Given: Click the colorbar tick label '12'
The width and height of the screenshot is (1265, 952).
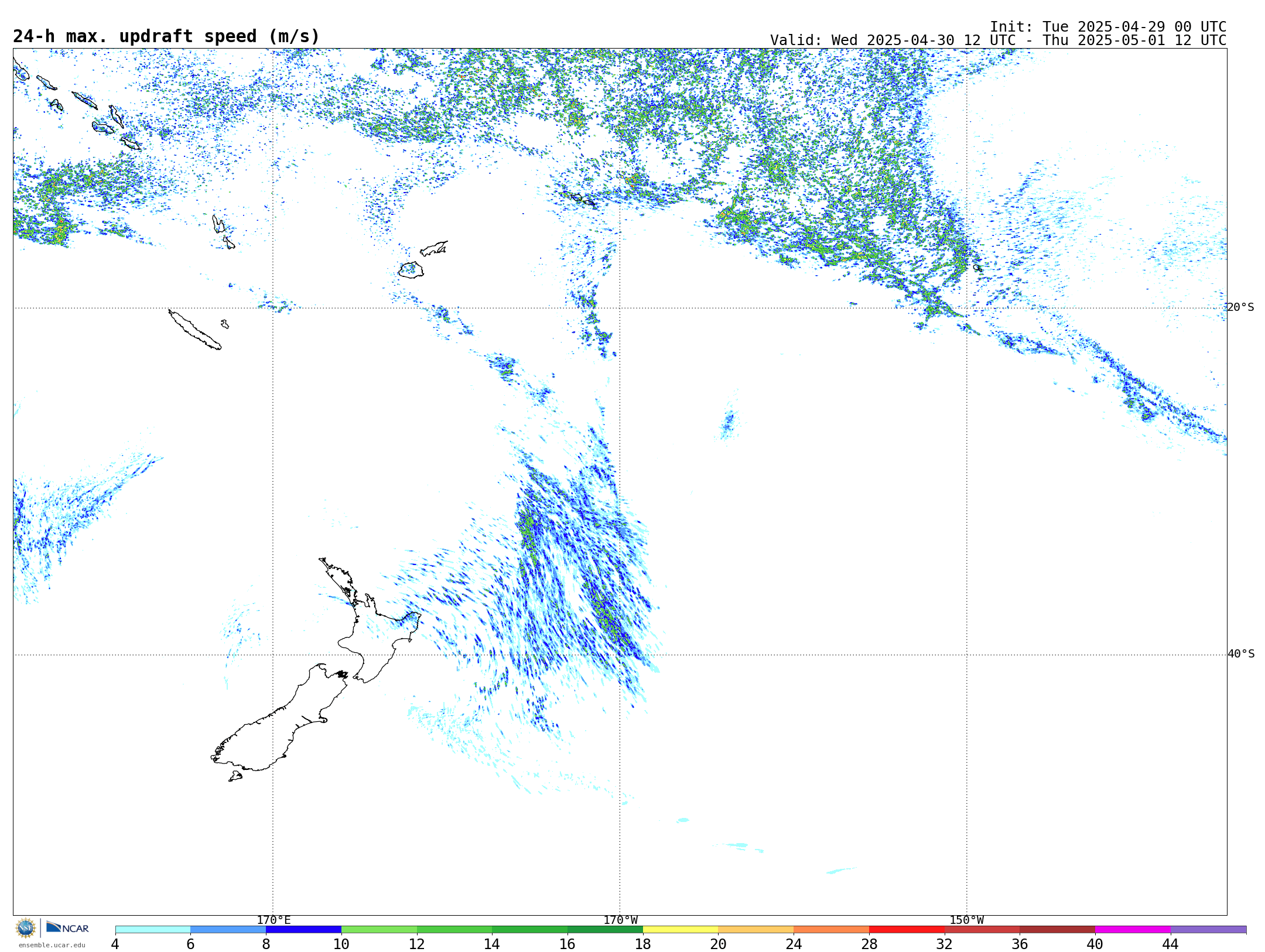Looking at the screenshot, I should click(x=417, y=944).
